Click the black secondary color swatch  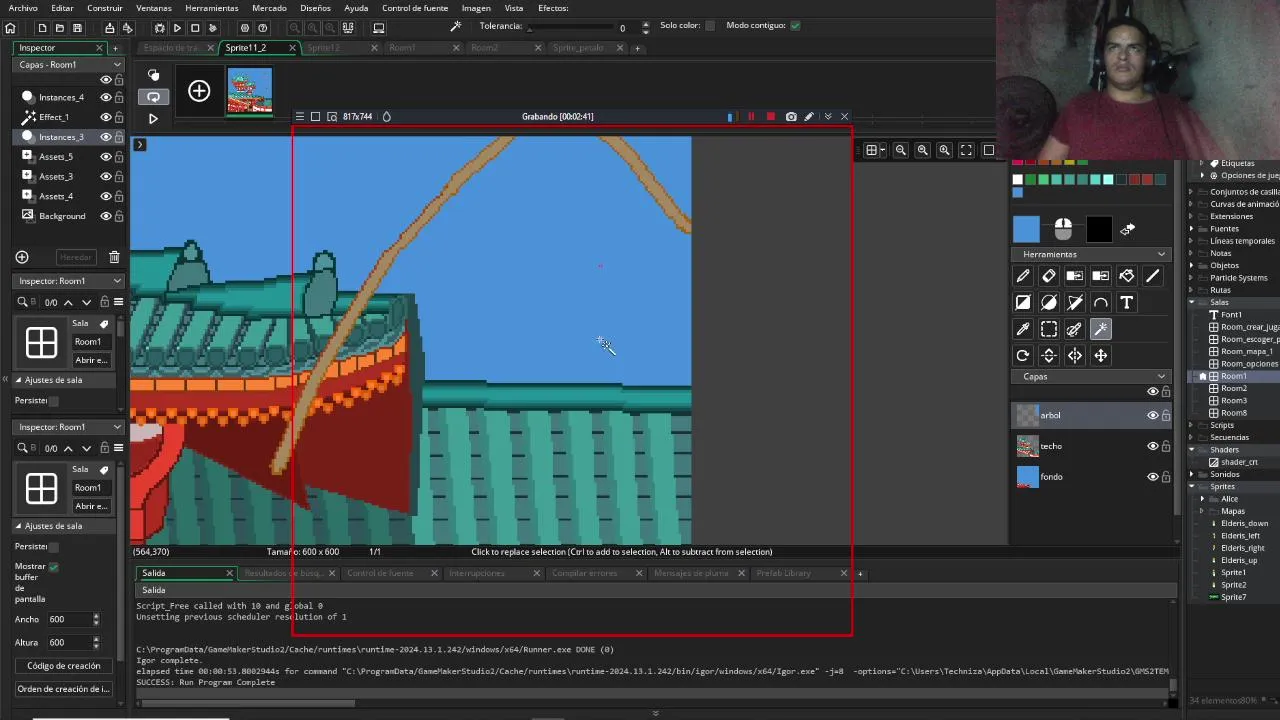click(x=1099, y=229)
